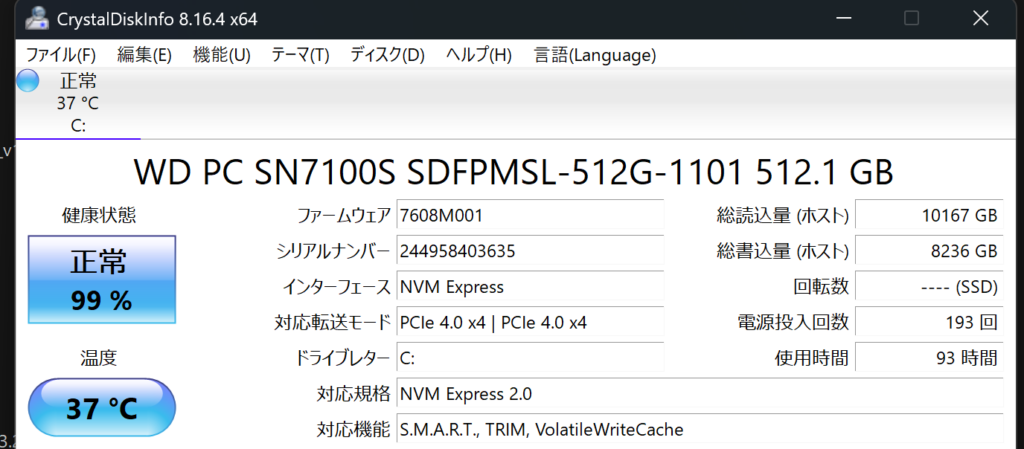The image size is (1024, 449).
Task: Open the ヘルプ(H) menu
Action: click(x=478, y=54)
